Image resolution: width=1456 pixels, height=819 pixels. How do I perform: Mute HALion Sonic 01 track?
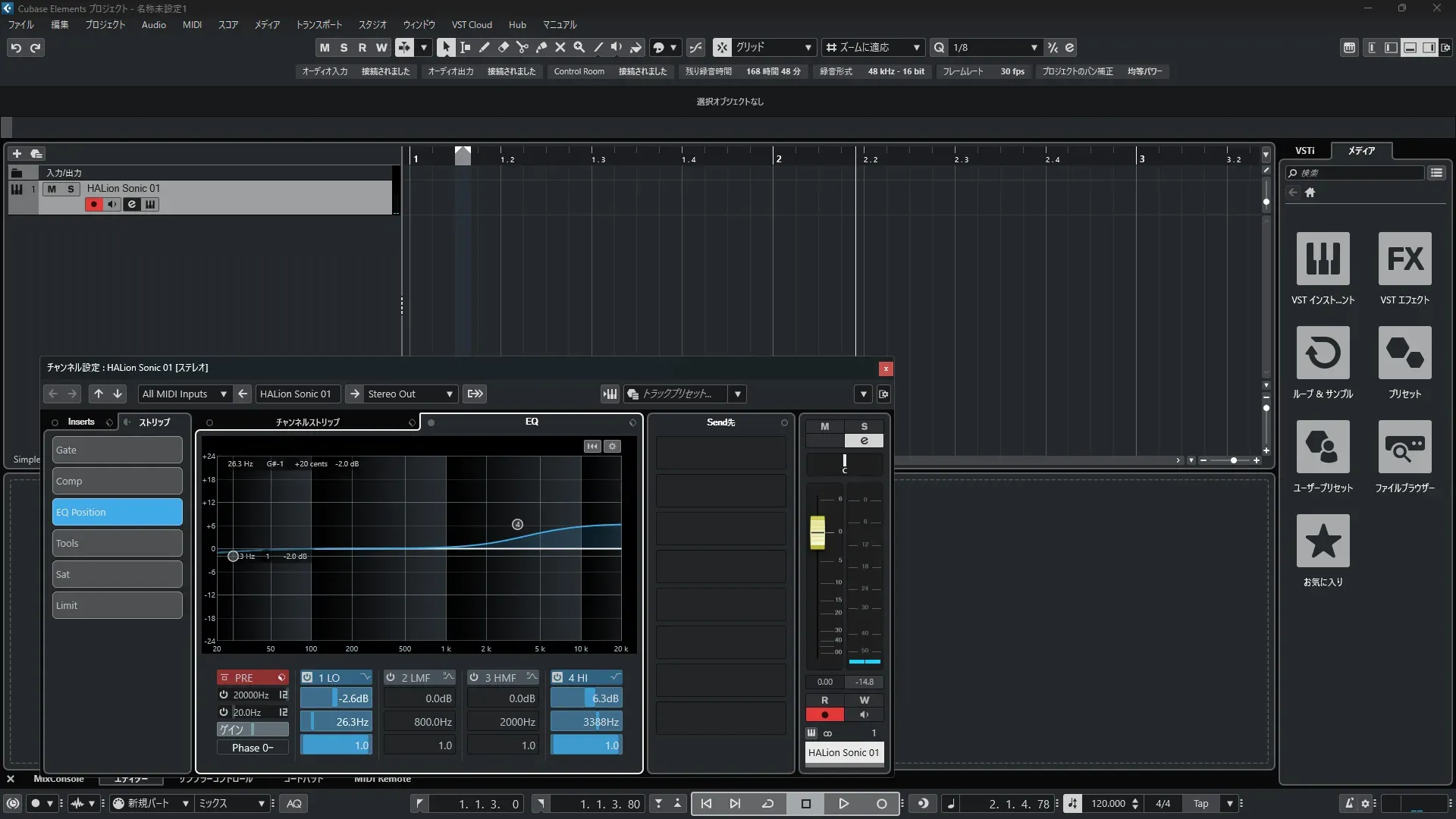(x=52, y=189)
